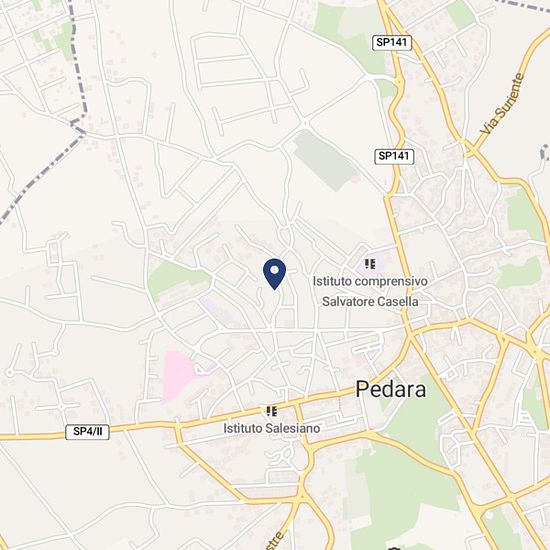
Task: Click the gray-green sports field area
Action: [324, 160]
